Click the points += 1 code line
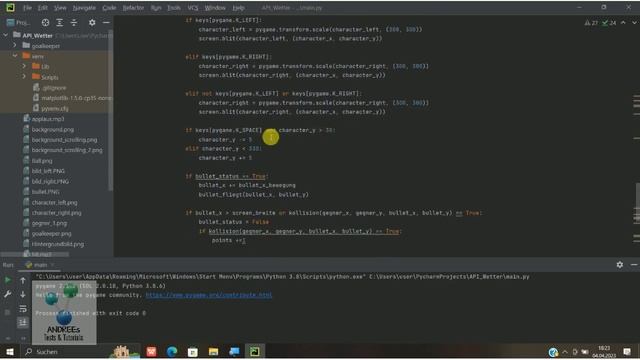 (x=229, y=240)
